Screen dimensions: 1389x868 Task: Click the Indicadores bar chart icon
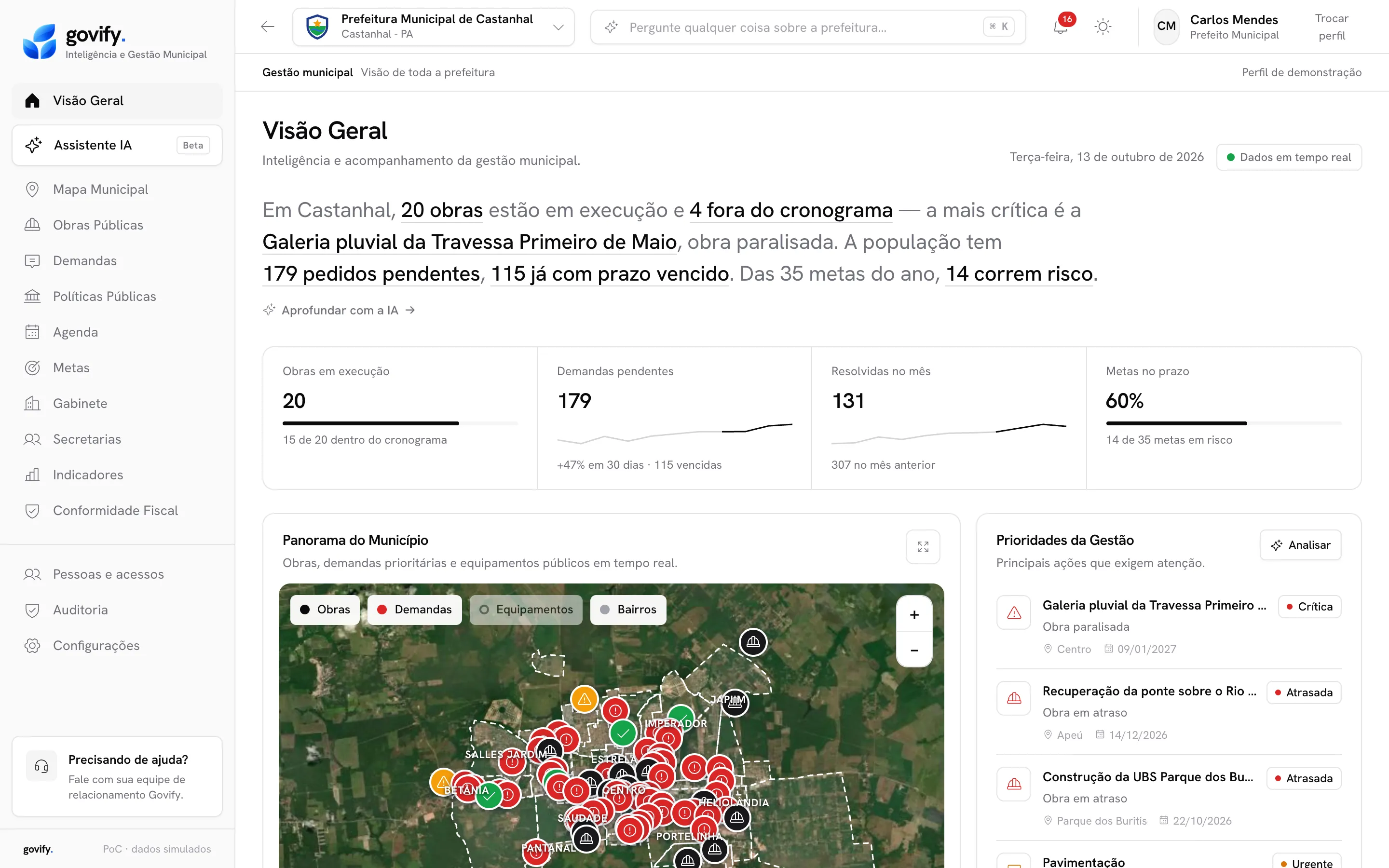coord(33,475)
